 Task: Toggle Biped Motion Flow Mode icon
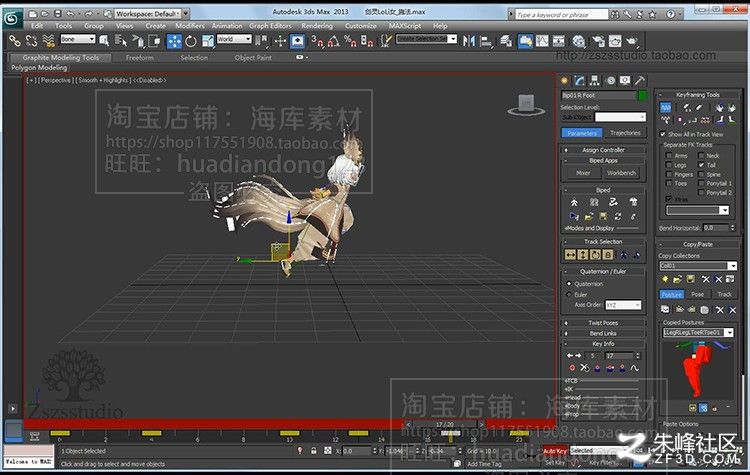point(613,202)
